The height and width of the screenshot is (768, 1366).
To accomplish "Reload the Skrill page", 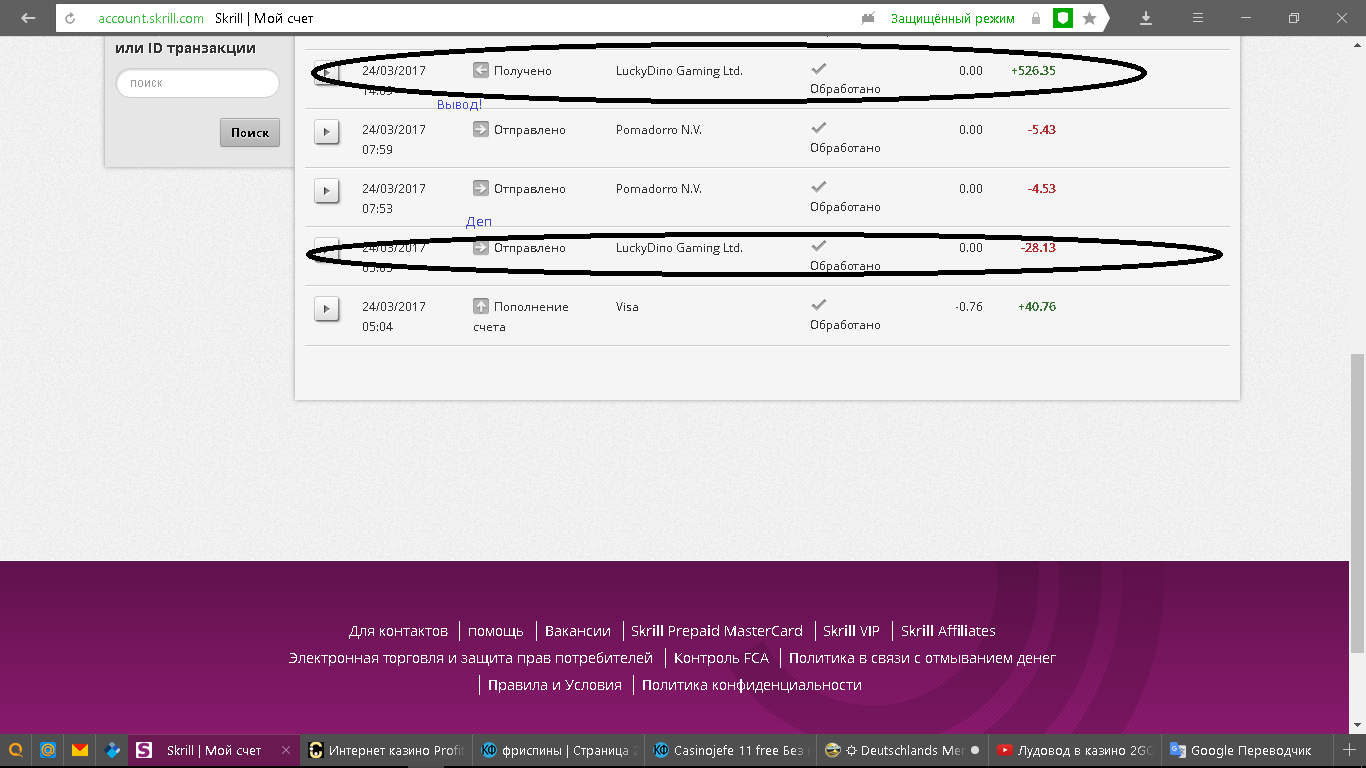I will pyautogui.click(x=70, y=18).
